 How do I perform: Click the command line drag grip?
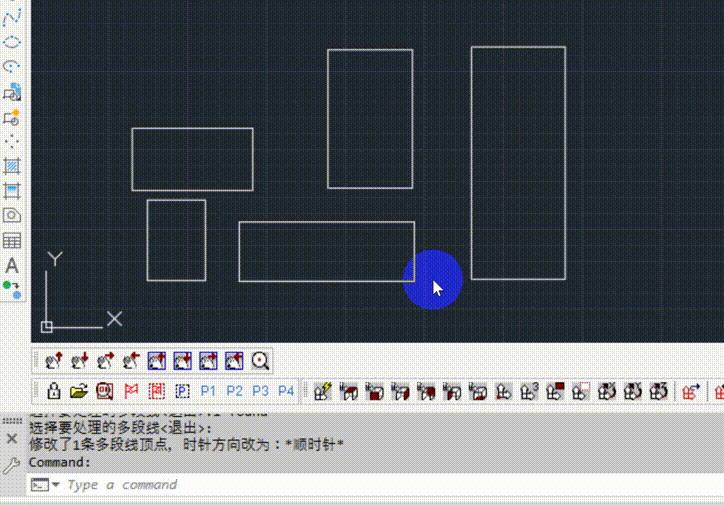pos(12,421)
